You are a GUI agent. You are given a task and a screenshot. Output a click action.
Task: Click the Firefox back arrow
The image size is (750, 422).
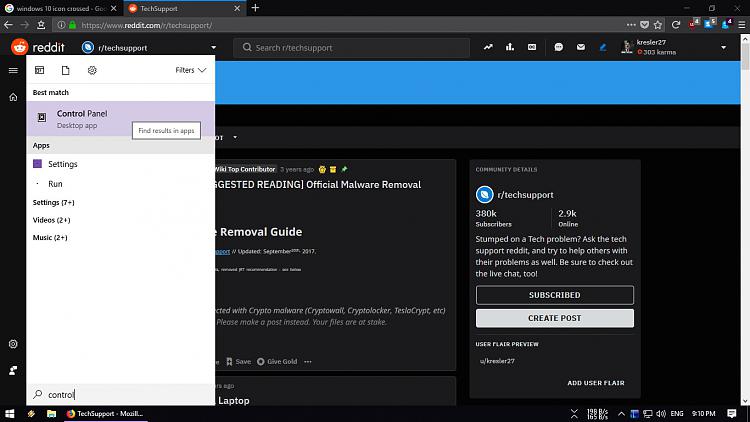tap(9, 25)
